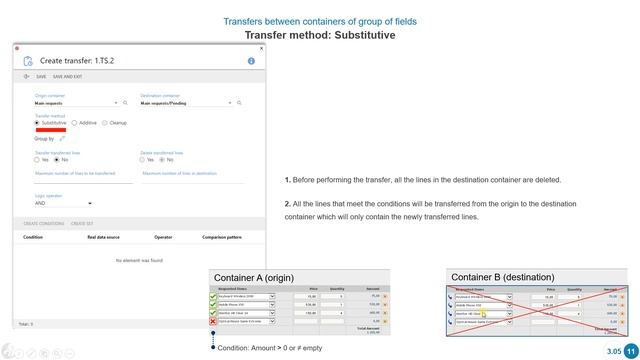Viewport: 640px width, 360px height.
Task: Expand Mobile Phone item dropdown in Container A
Action: 272,304
